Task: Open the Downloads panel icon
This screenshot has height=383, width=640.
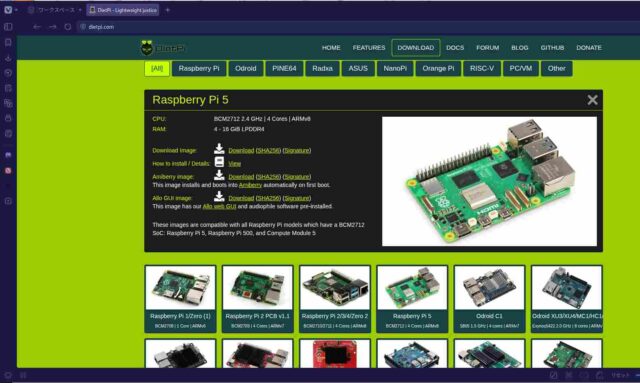Action: [8, 58]
